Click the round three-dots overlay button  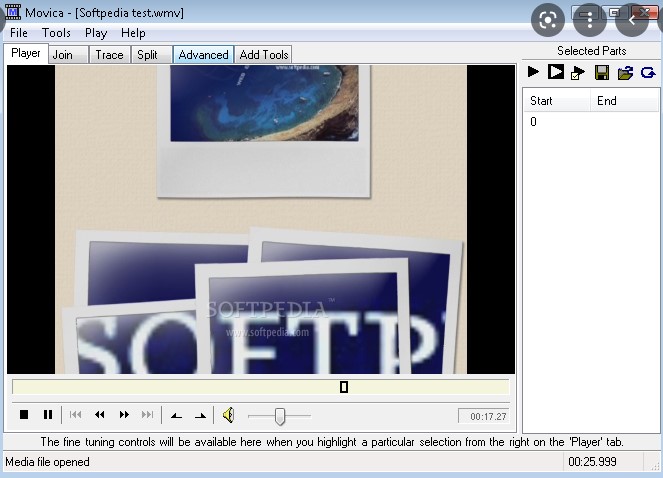(x=589, y=20)
